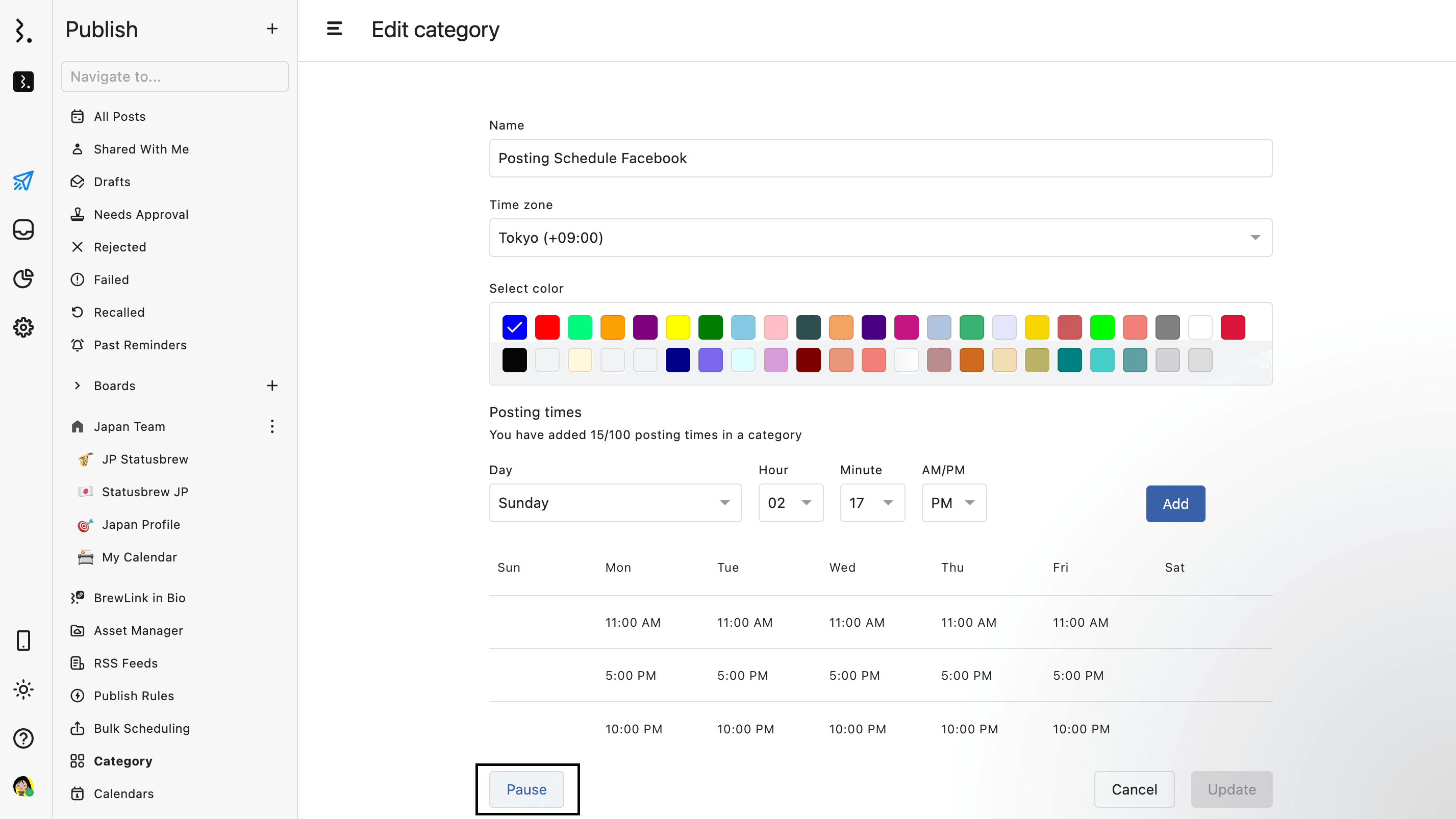Expand the Boards section chevron
This screenshot has height=819, width=1456.
tap(78, 386)
